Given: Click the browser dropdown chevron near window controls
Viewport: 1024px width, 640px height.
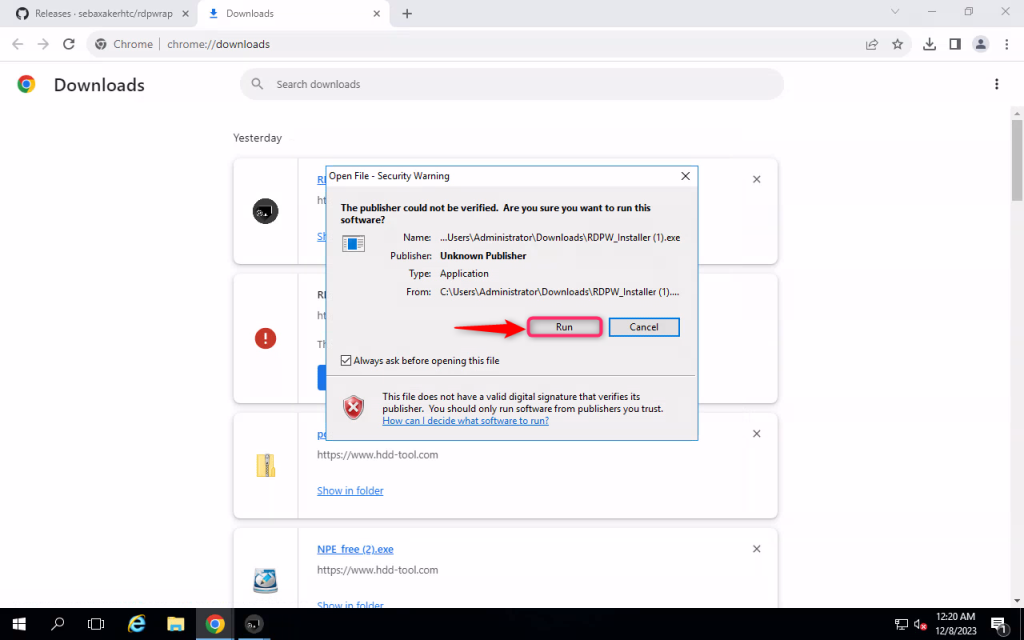Looking at the screenshot, I should coord(895,12).
